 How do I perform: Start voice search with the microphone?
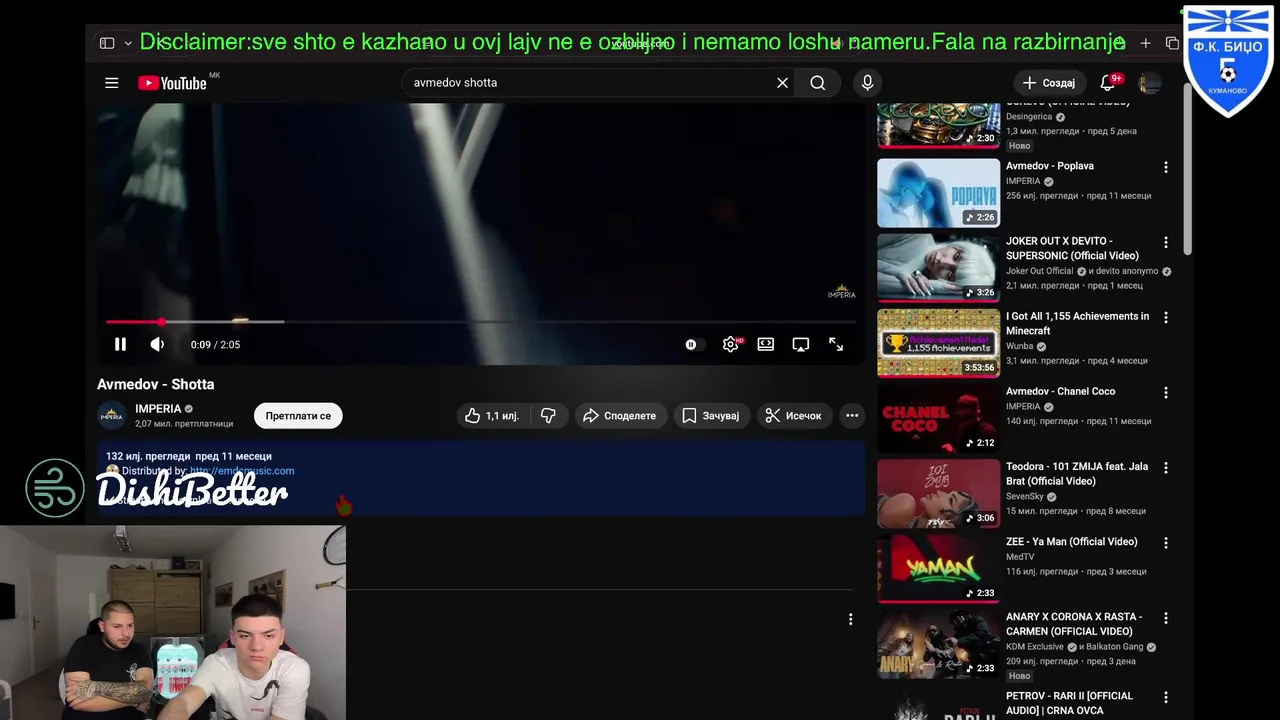[867, 83]
